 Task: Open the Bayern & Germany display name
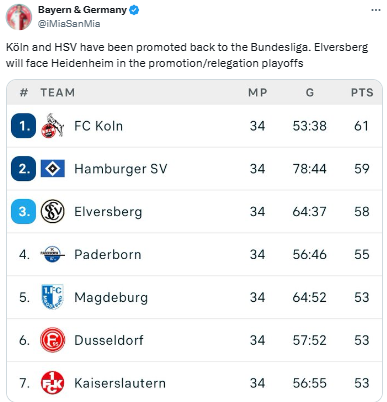[x=82, y=10]
